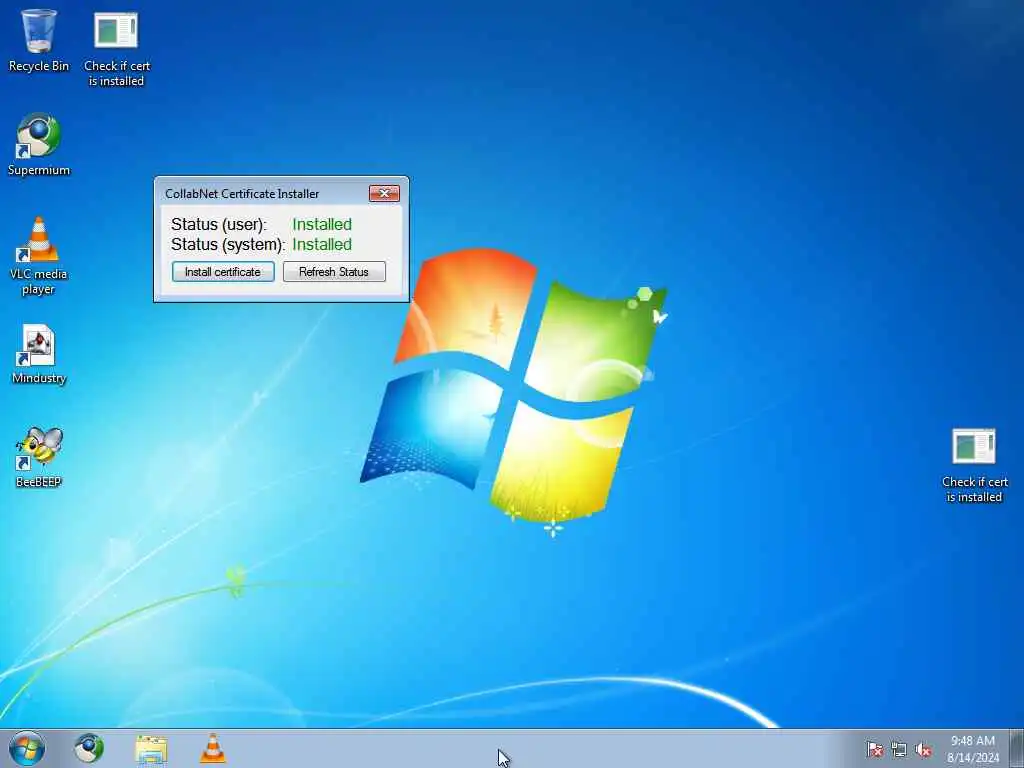Launch Supermium from the taskbar
The width and height of the screenshot is (1024, 768).
point(89,748)
